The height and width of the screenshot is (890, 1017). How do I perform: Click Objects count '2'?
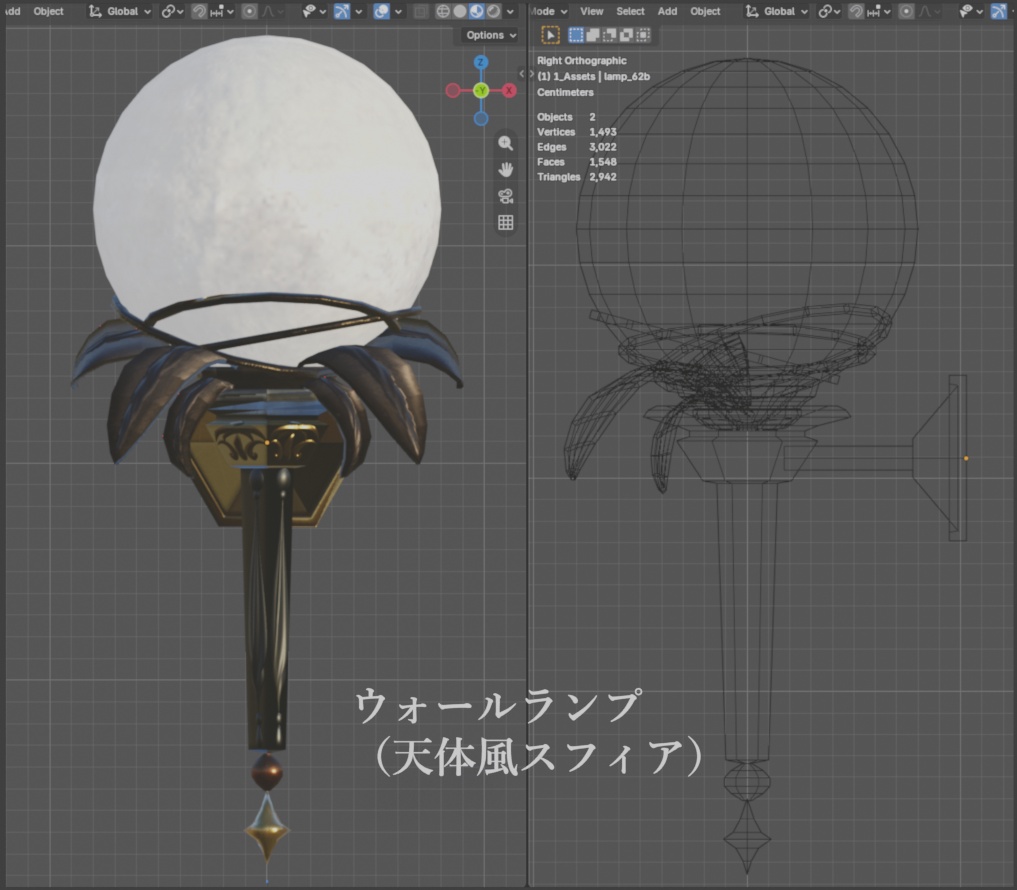[x=592, y=117]
